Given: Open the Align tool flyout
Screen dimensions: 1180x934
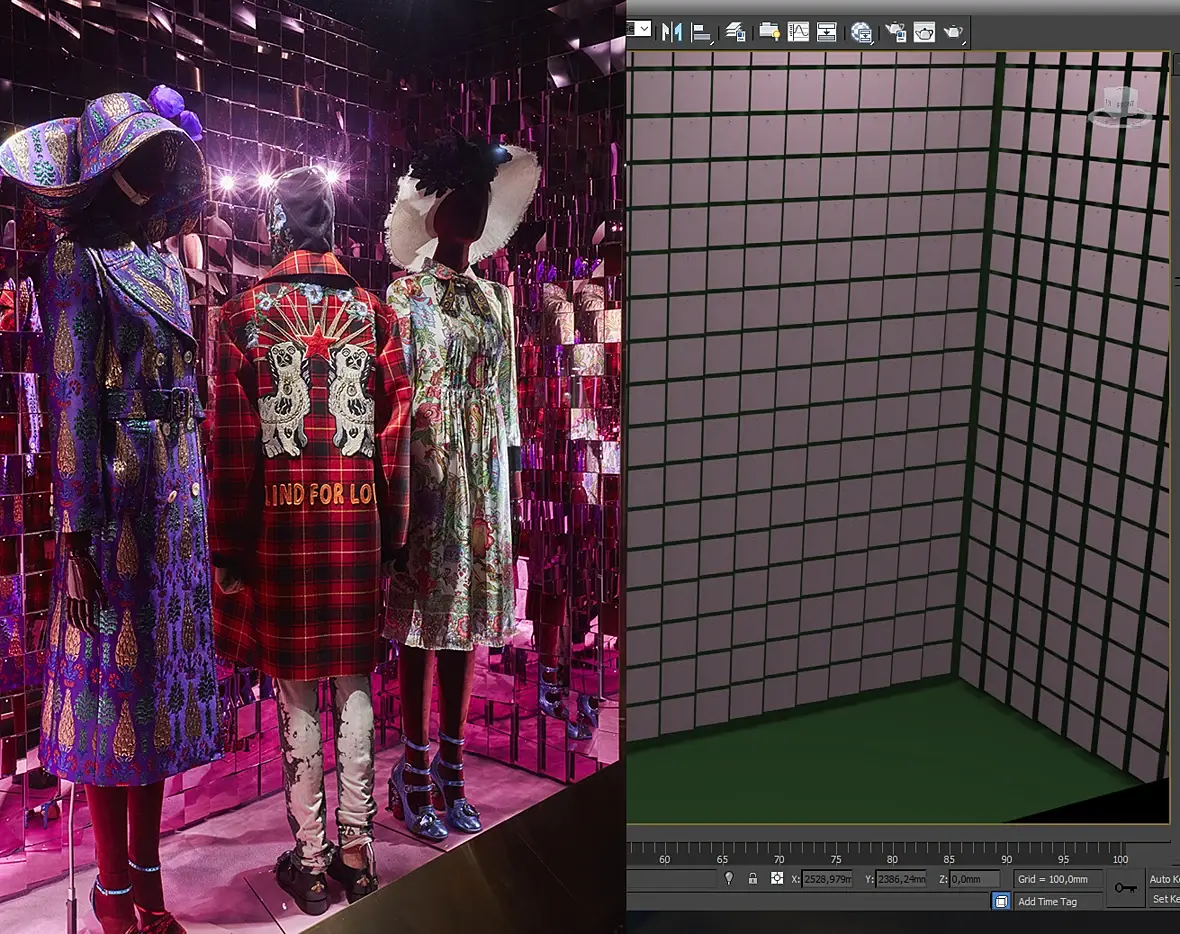Looking at the screenshot, I should (x=701, y=32).
